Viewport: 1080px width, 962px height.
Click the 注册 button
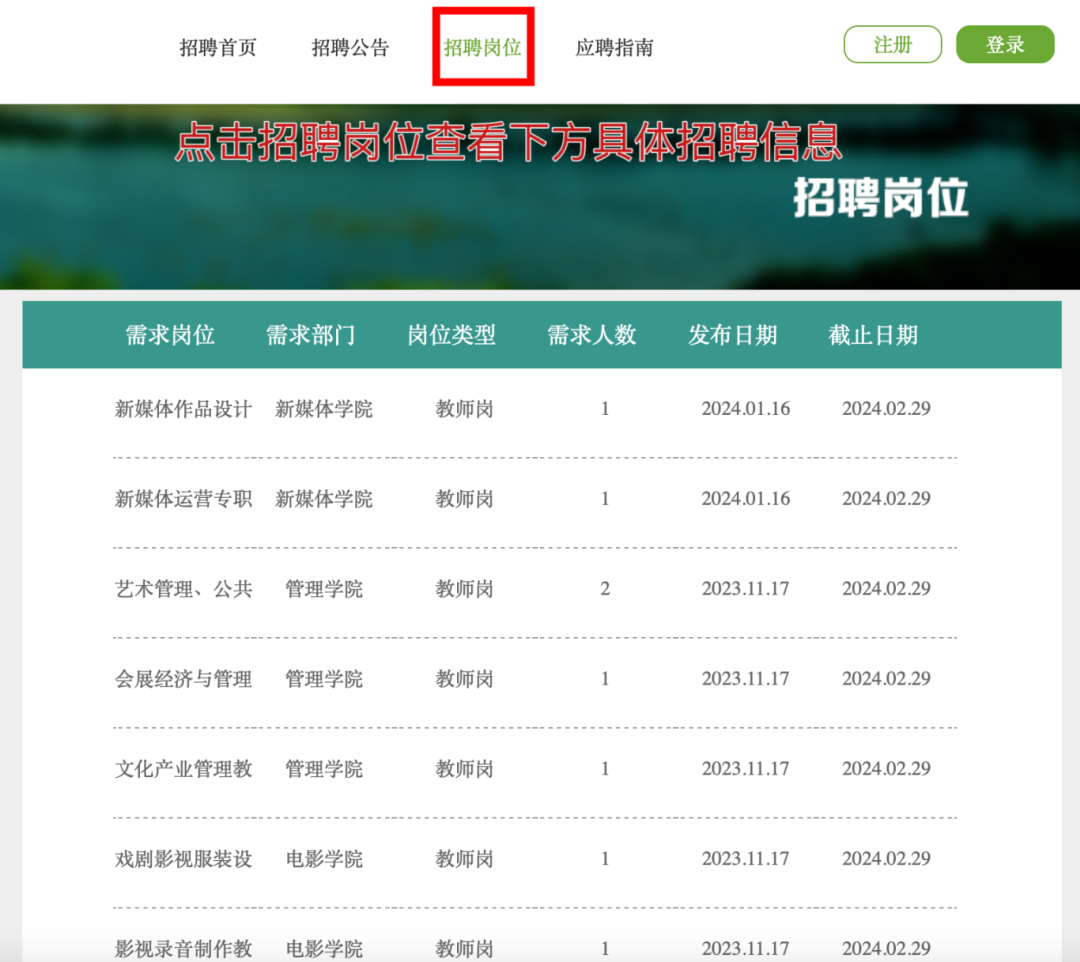coord(892,45)
